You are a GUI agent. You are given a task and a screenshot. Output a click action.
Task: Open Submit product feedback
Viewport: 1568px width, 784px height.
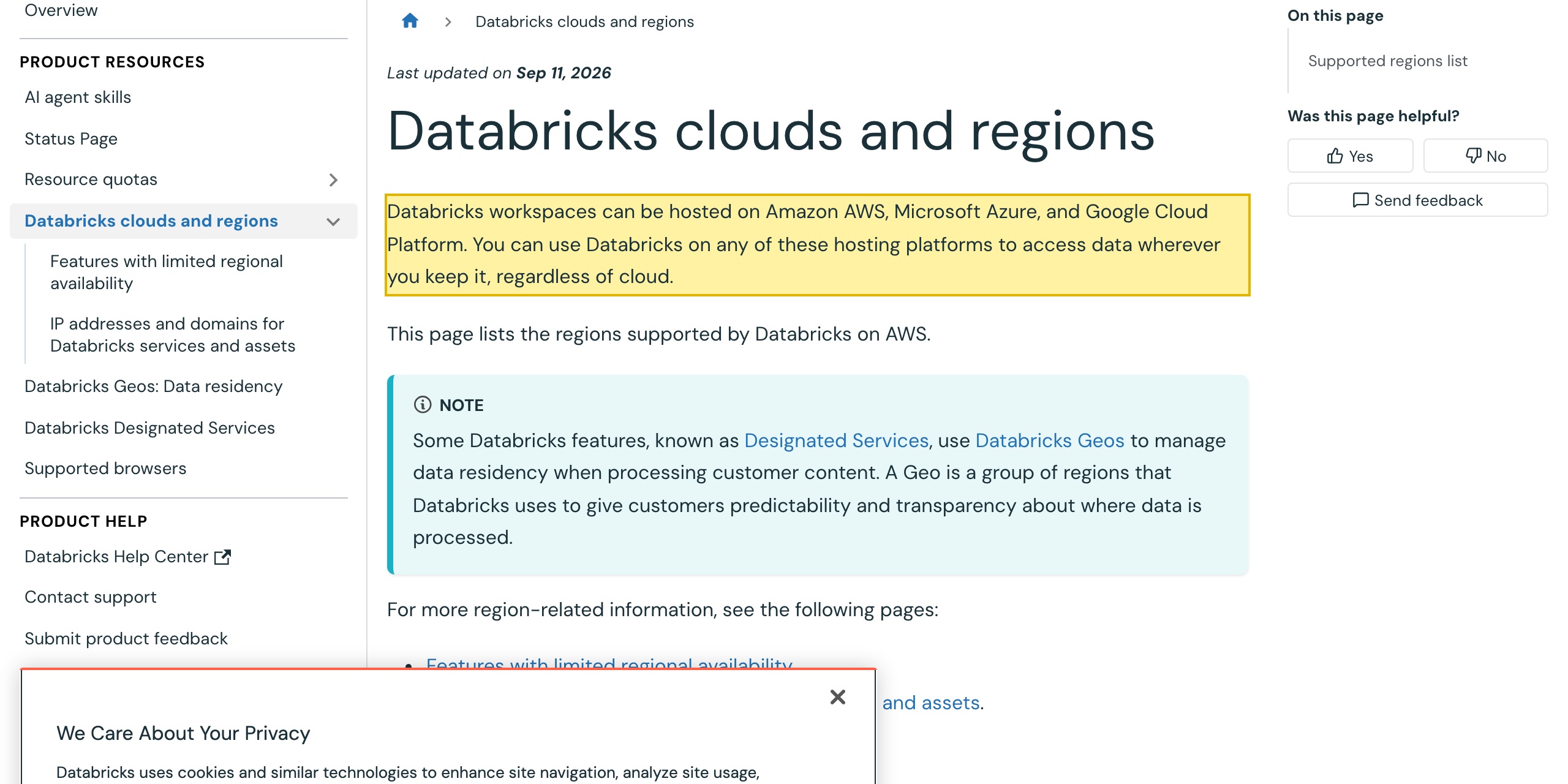[126, 639]
